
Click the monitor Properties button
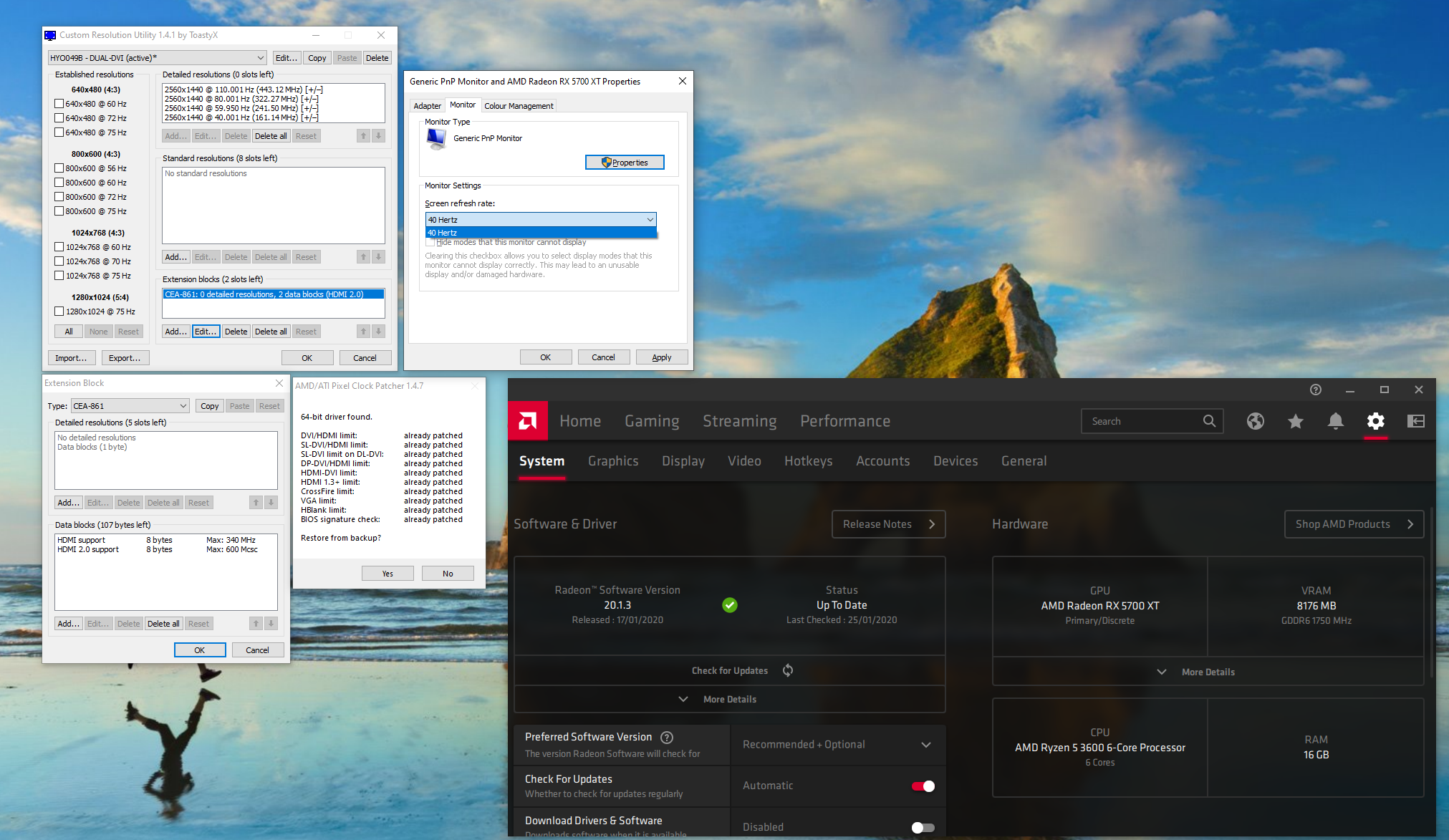625,163
